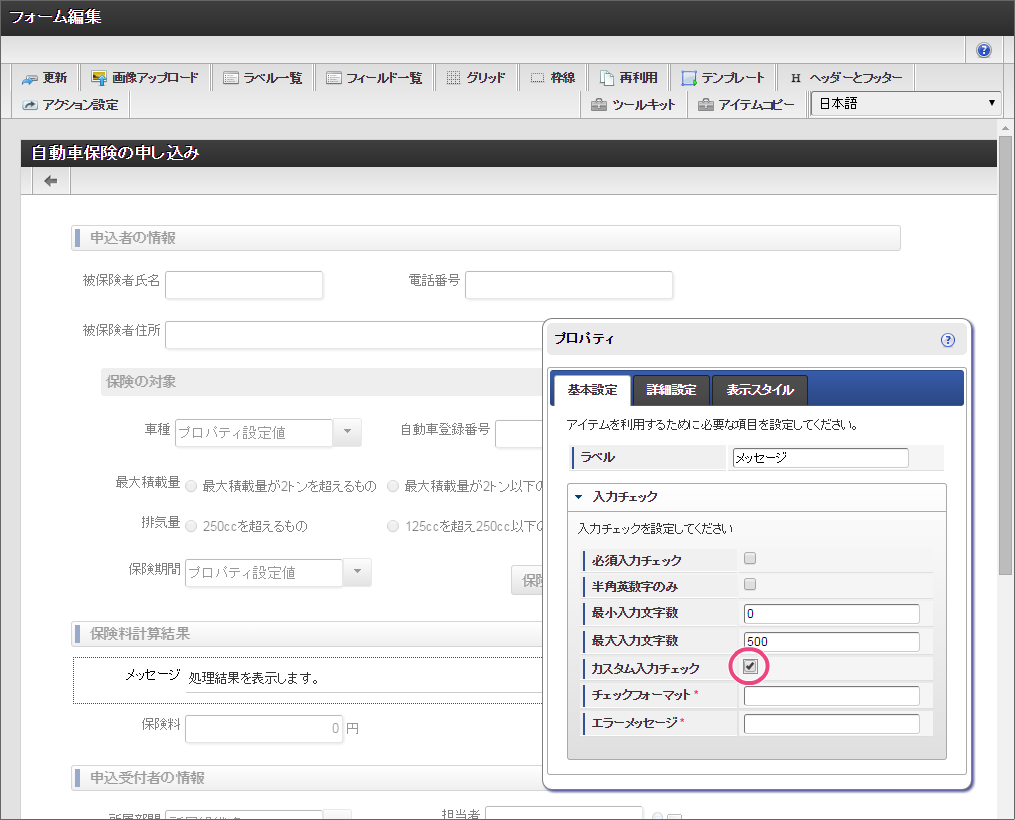The width and height of the screenshot is (1015, 820).
Task: Collapse the 入力チェック section
Action: pos(580,496)
